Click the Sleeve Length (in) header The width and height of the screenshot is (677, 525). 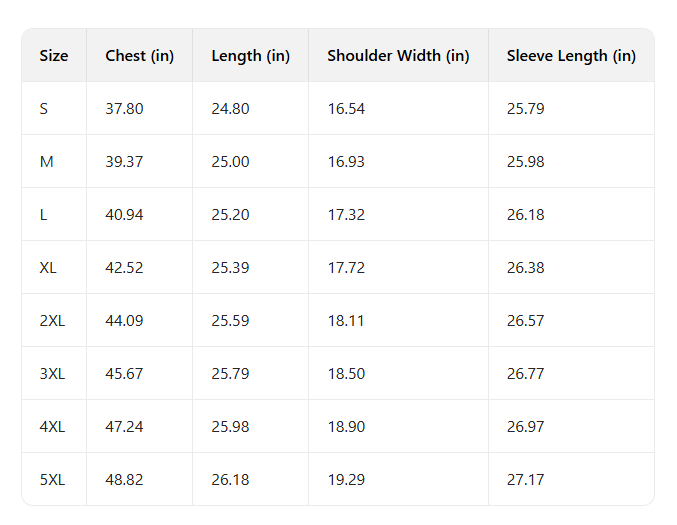pos(571,56)
